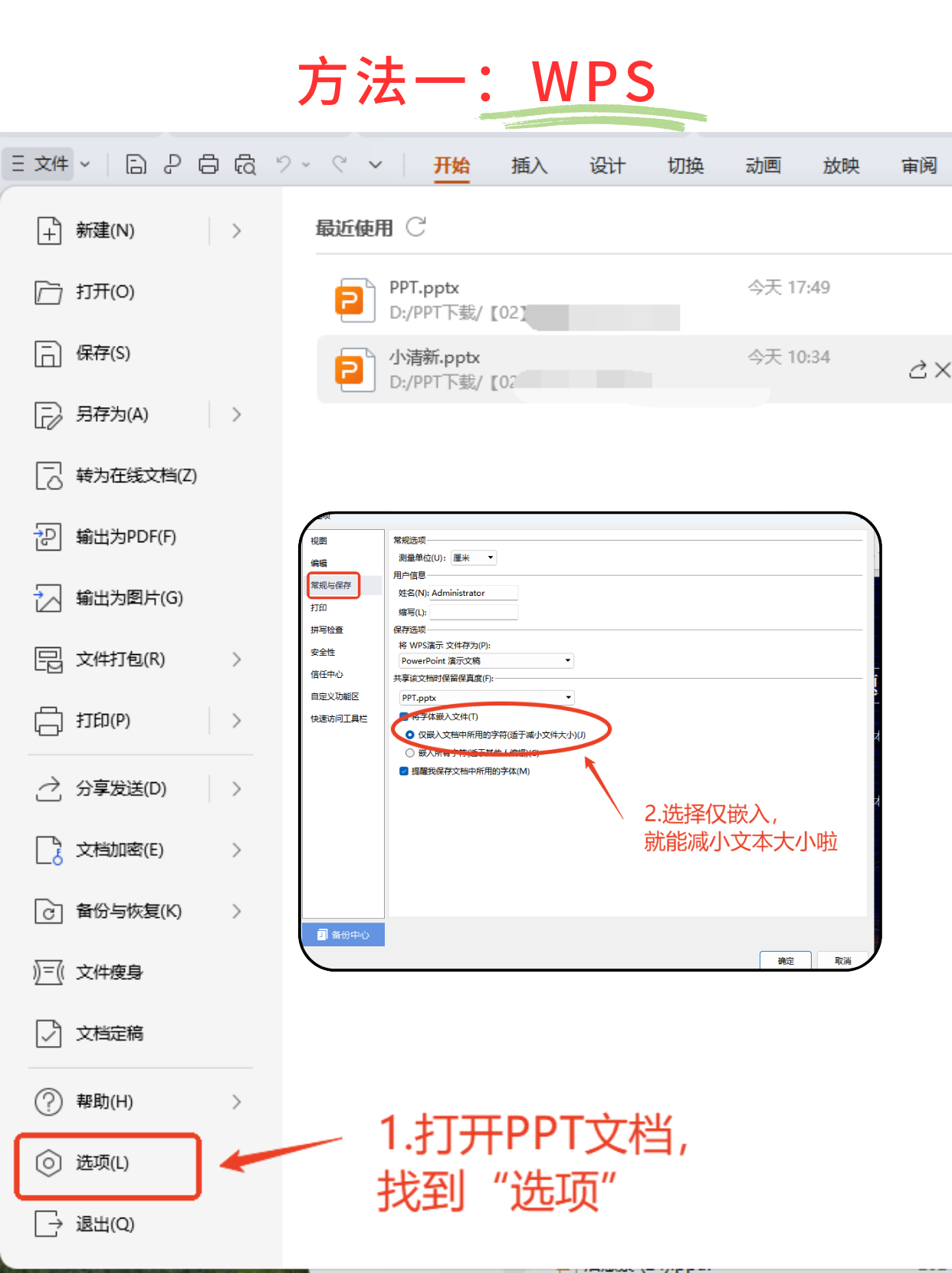Click 确定 in the options dialog
The image size is (952, 1273).
click(786, 960)
